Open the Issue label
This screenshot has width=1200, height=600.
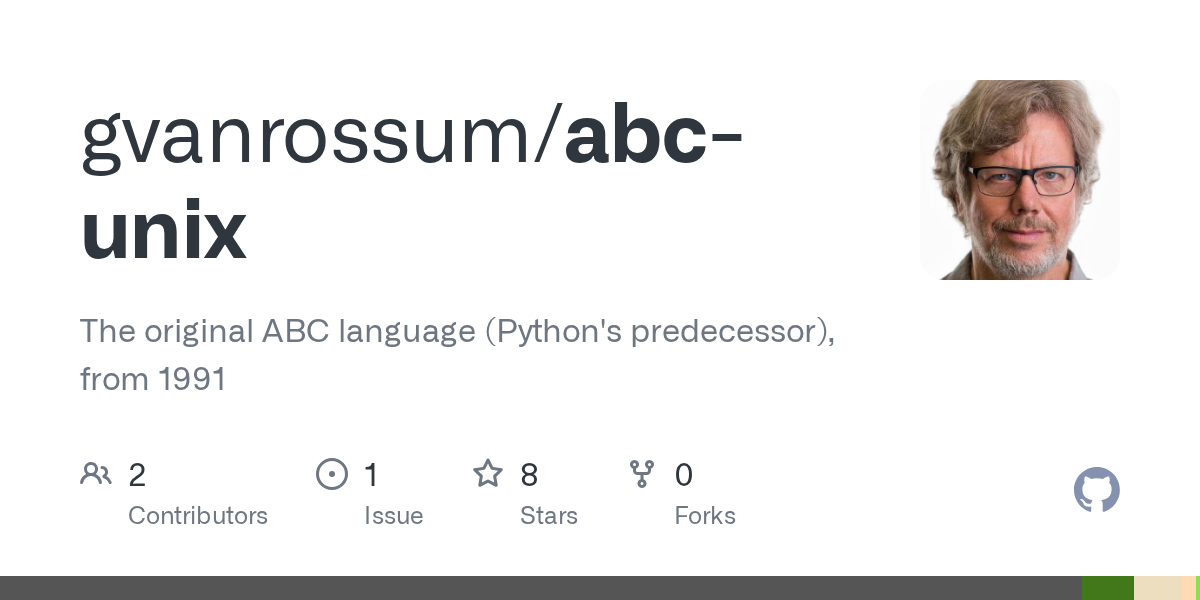point(393,516)
